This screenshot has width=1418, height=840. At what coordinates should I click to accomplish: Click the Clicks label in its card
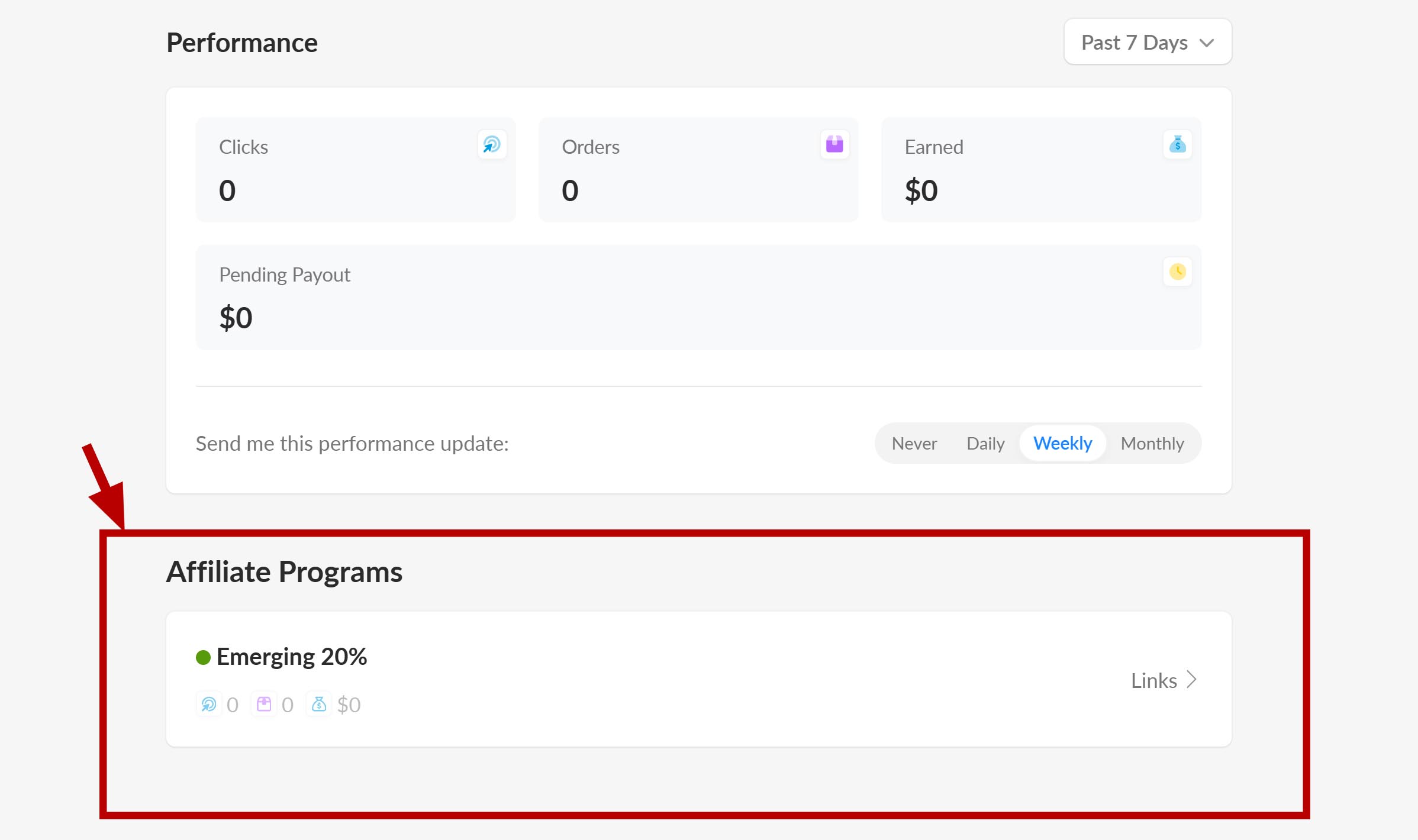coord(243,147)
